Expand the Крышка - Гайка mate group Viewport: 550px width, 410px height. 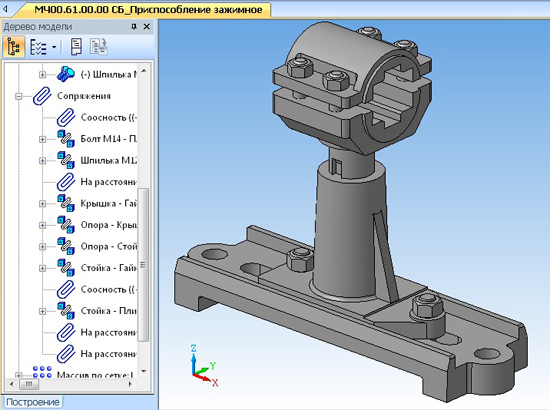pyautogui.click(x=42, y=204)
